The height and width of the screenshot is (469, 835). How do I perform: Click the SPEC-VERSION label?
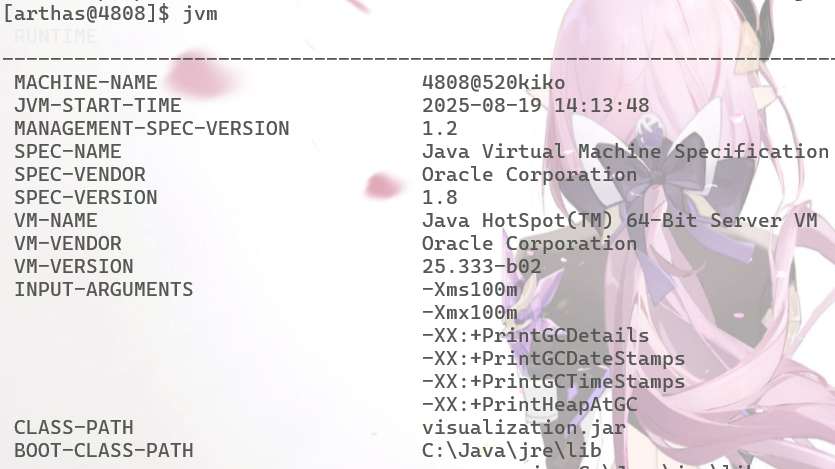(x=86, y=198)
